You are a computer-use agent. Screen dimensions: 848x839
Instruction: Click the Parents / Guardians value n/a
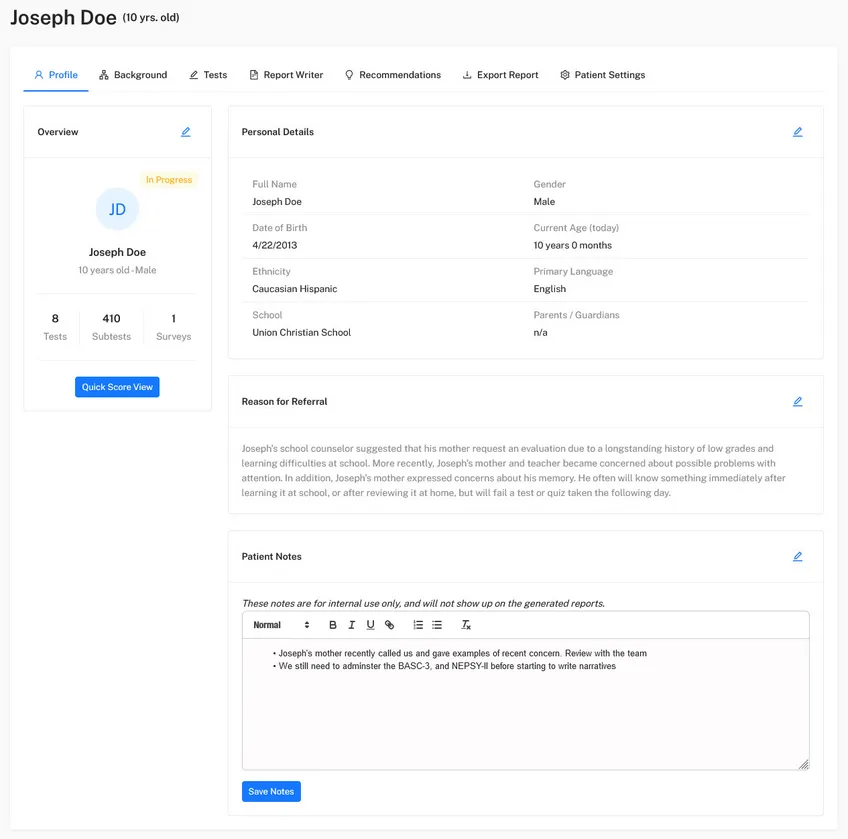pyautogui.click(x=540, y=332)
